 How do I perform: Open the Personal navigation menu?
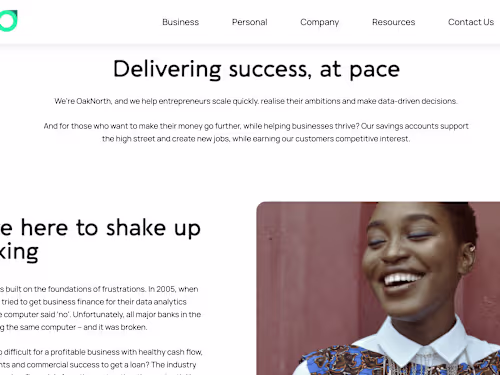[249, 22]
